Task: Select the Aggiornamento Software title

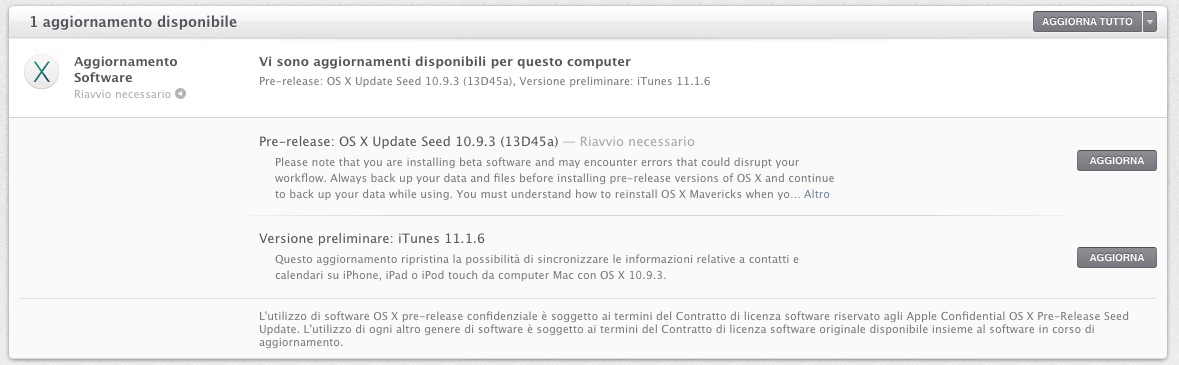Action: point(126,69)
